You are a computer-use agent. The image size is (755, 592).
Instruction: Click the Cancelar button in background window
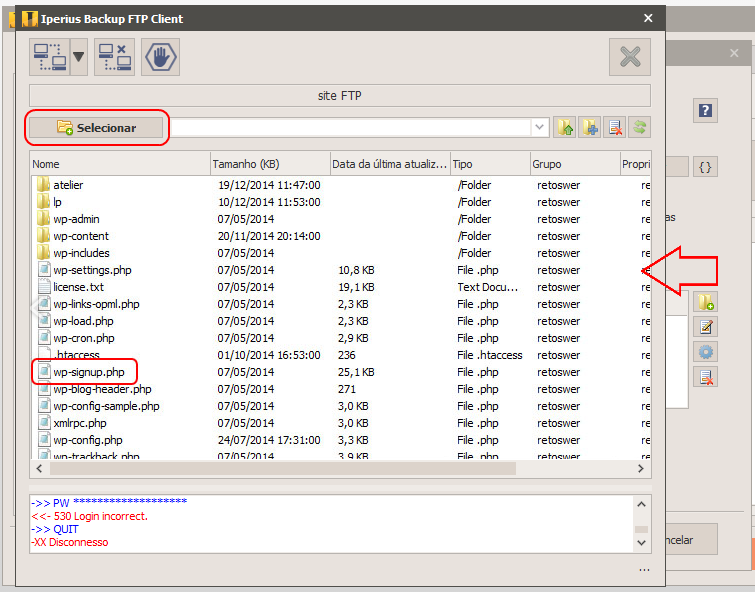(x=691, y=539)
